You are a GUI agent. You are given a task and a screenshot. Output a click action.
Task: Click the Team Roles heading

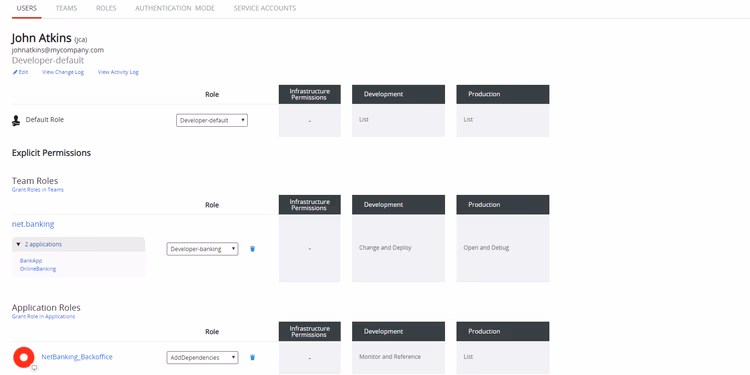(x=35, y=181)
